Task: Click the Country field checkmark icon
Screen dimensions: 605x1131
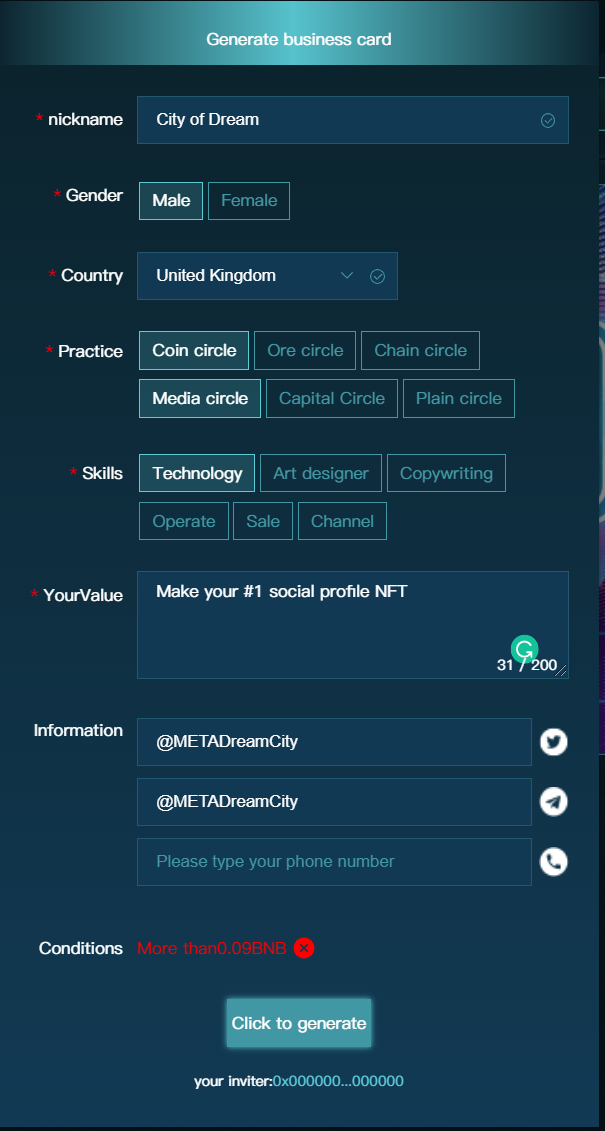Action: (377, 277)
